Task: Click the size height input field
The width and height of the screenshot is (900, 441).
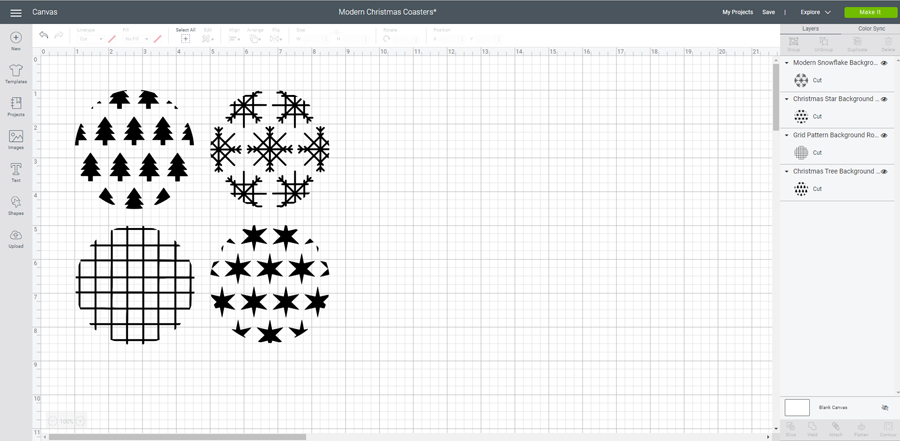Action: [x=354, y=39]
